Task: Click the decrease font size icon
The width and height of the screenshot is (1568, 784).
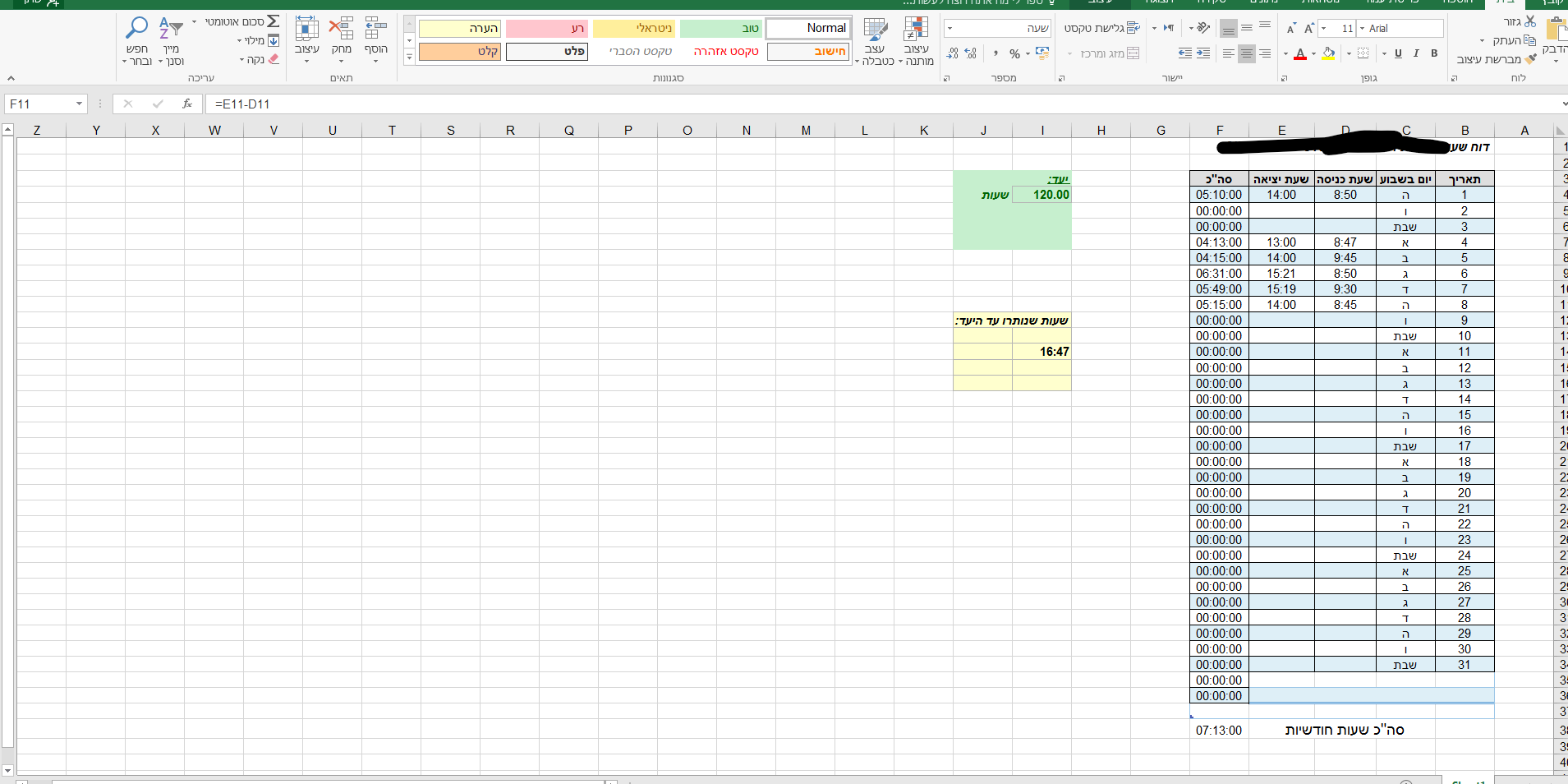Action: (x=1291, y=29)
